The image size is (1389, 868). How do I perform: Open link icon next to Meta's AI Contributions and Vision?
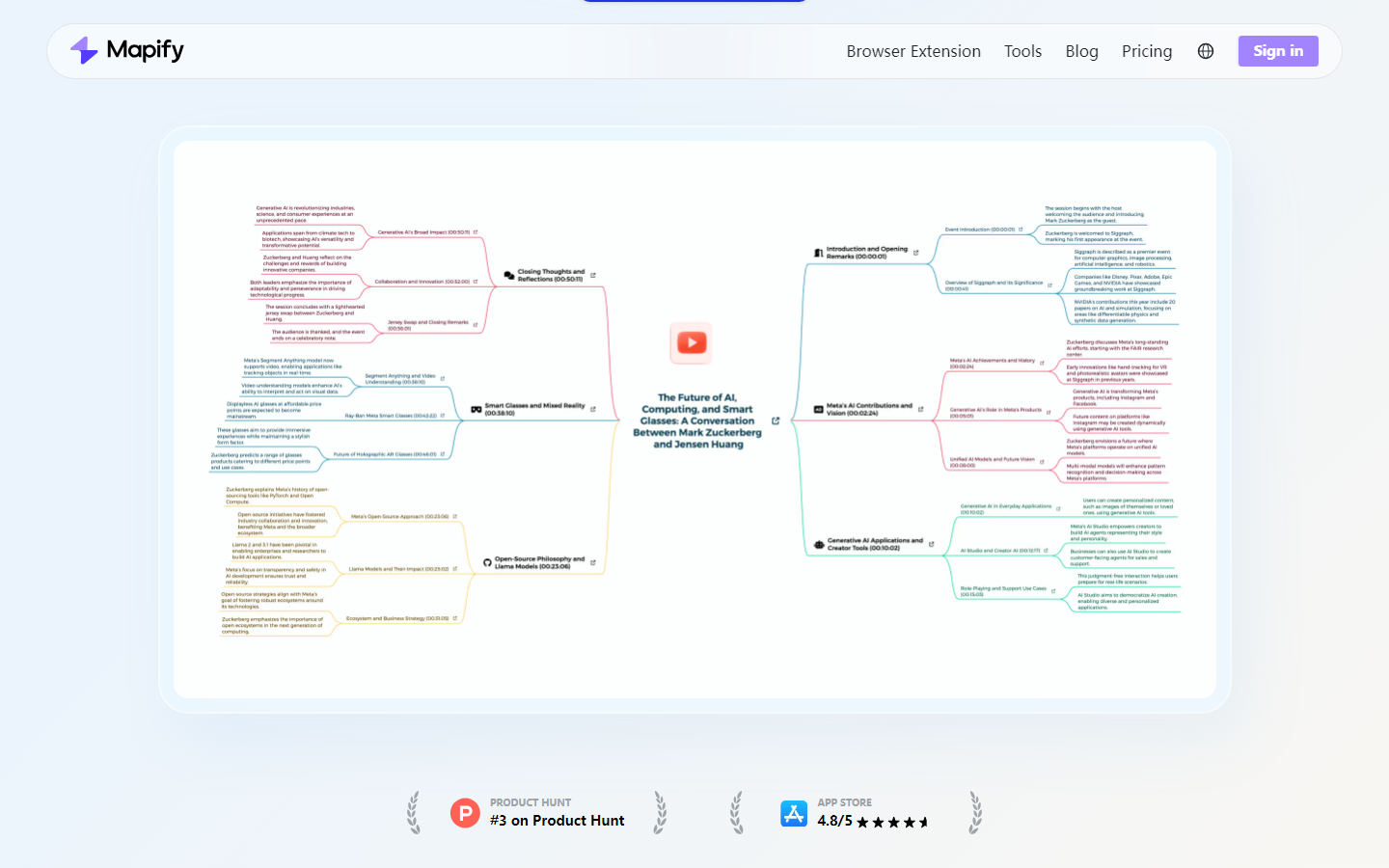(x=921, y=409)
